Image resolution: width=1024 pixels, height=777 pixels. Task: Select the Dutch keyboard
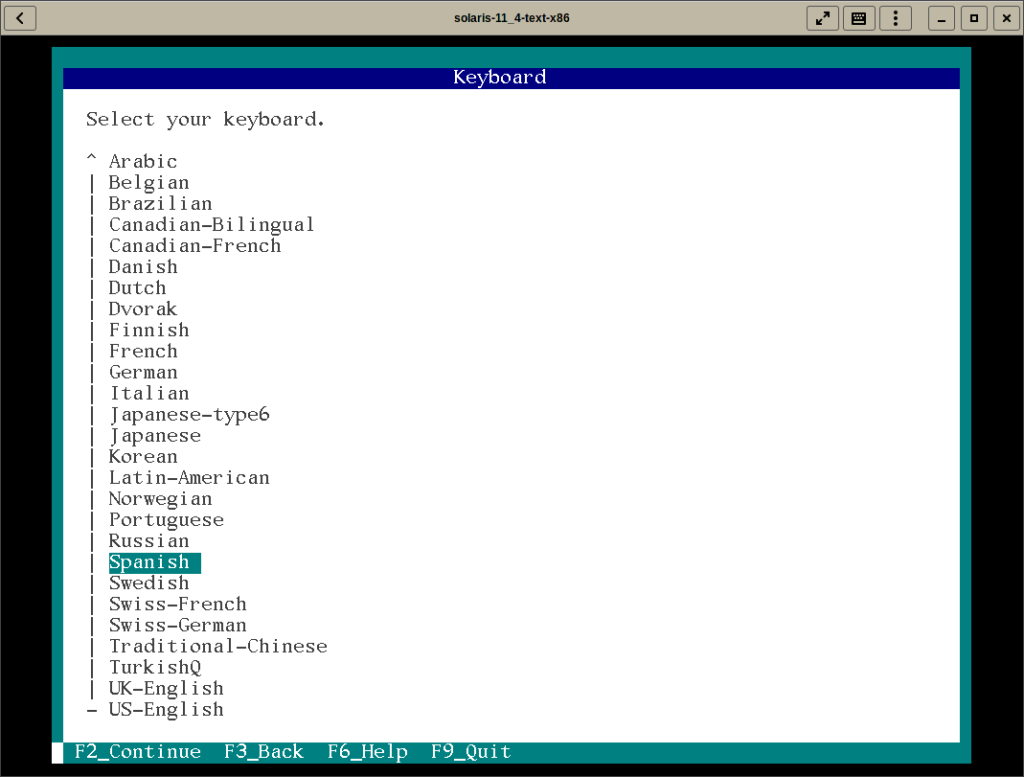(137, 287)
